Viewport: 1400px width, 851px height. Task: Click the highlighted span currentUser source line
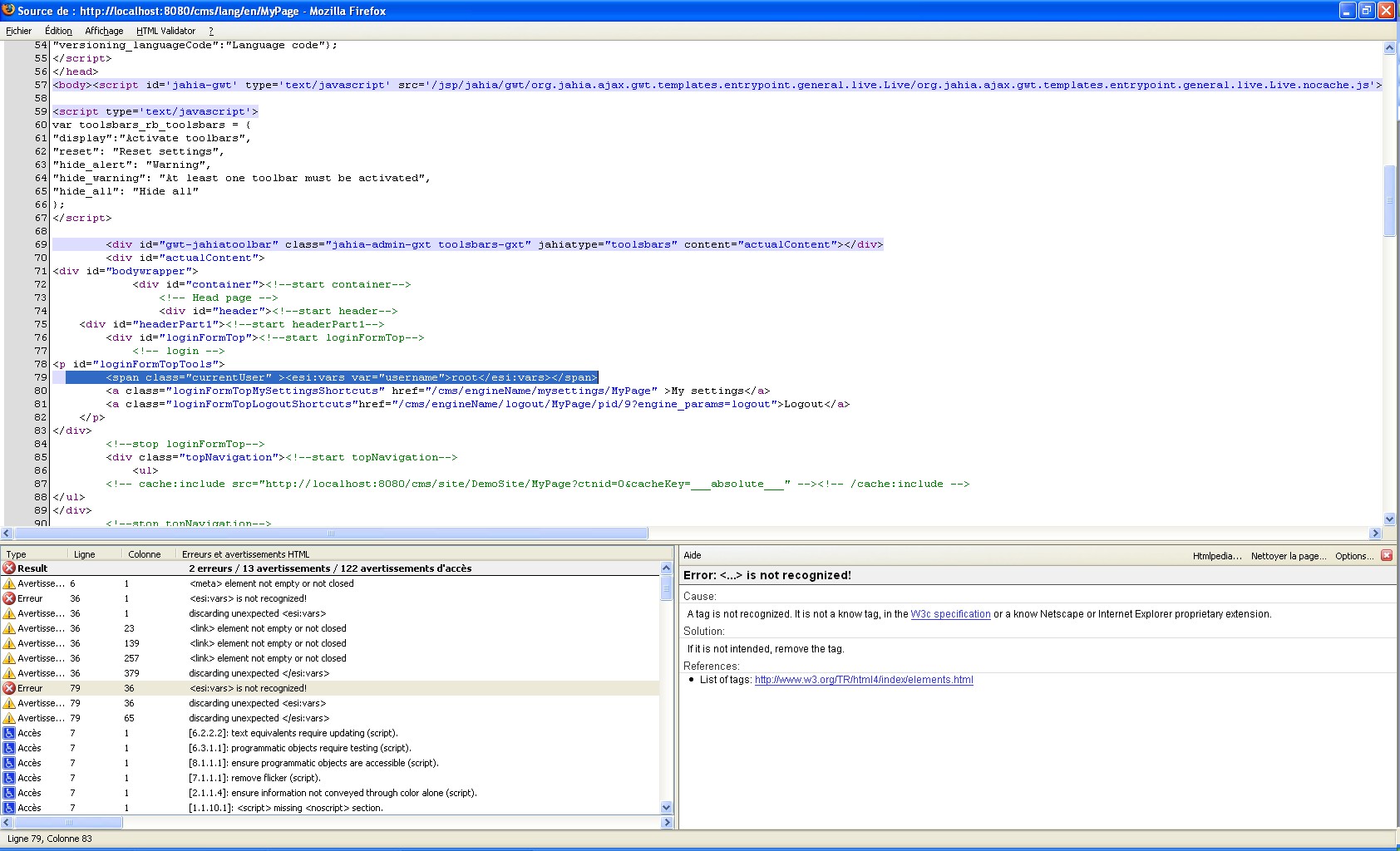coord(332,377)
